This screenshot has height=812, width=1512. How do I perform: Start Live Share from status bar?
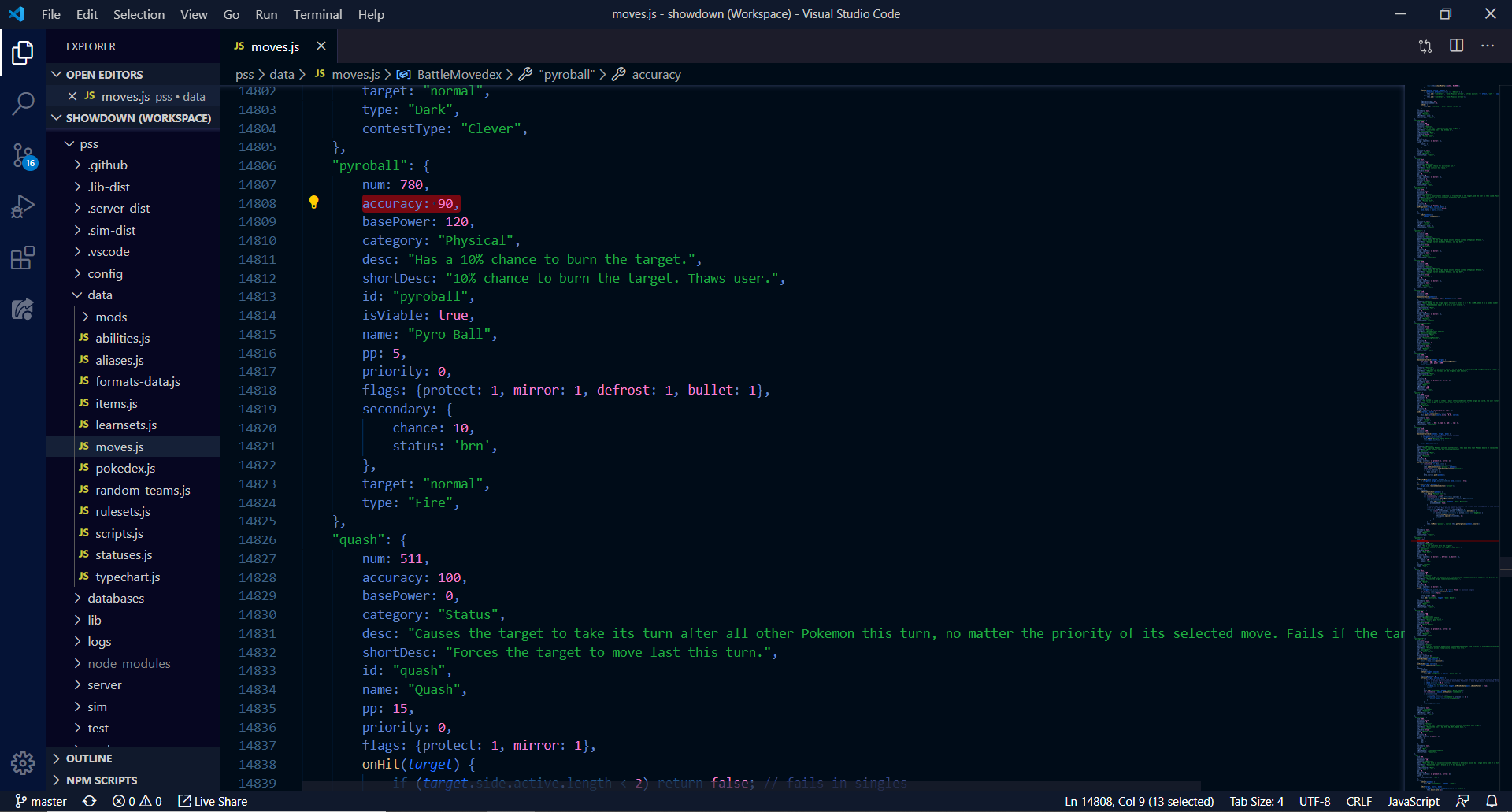click(213, 801)
